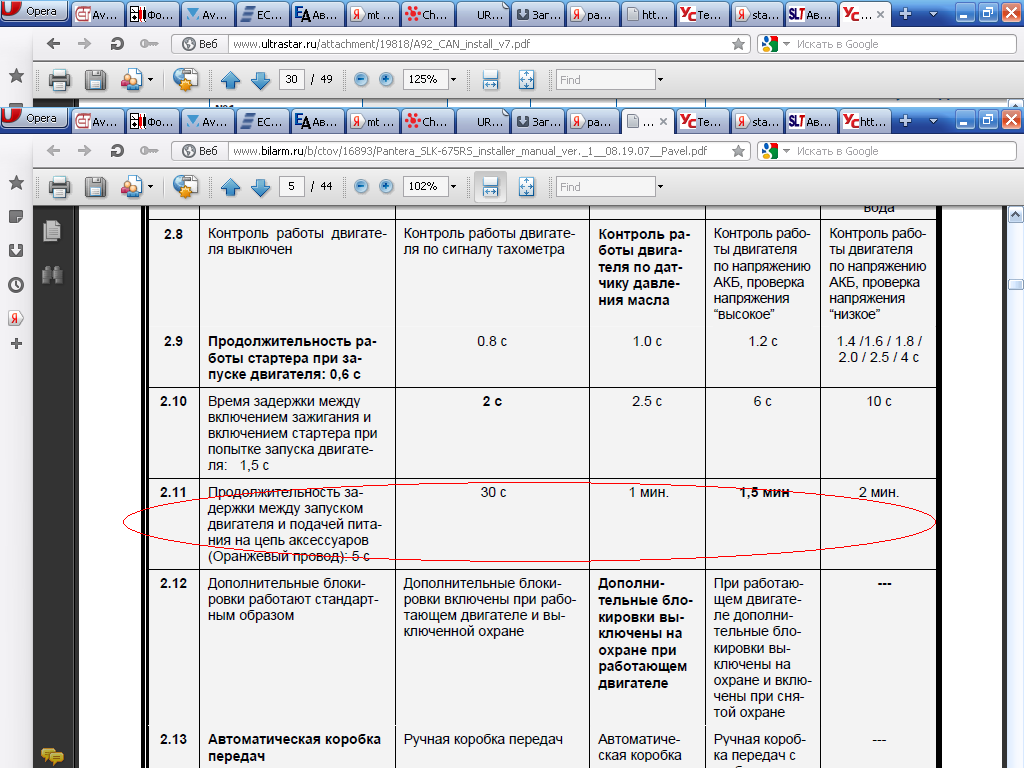1024x768 pixels.
Task: Click the PDF scrollbar up arrow
Action: click(x=1016, y=214)
